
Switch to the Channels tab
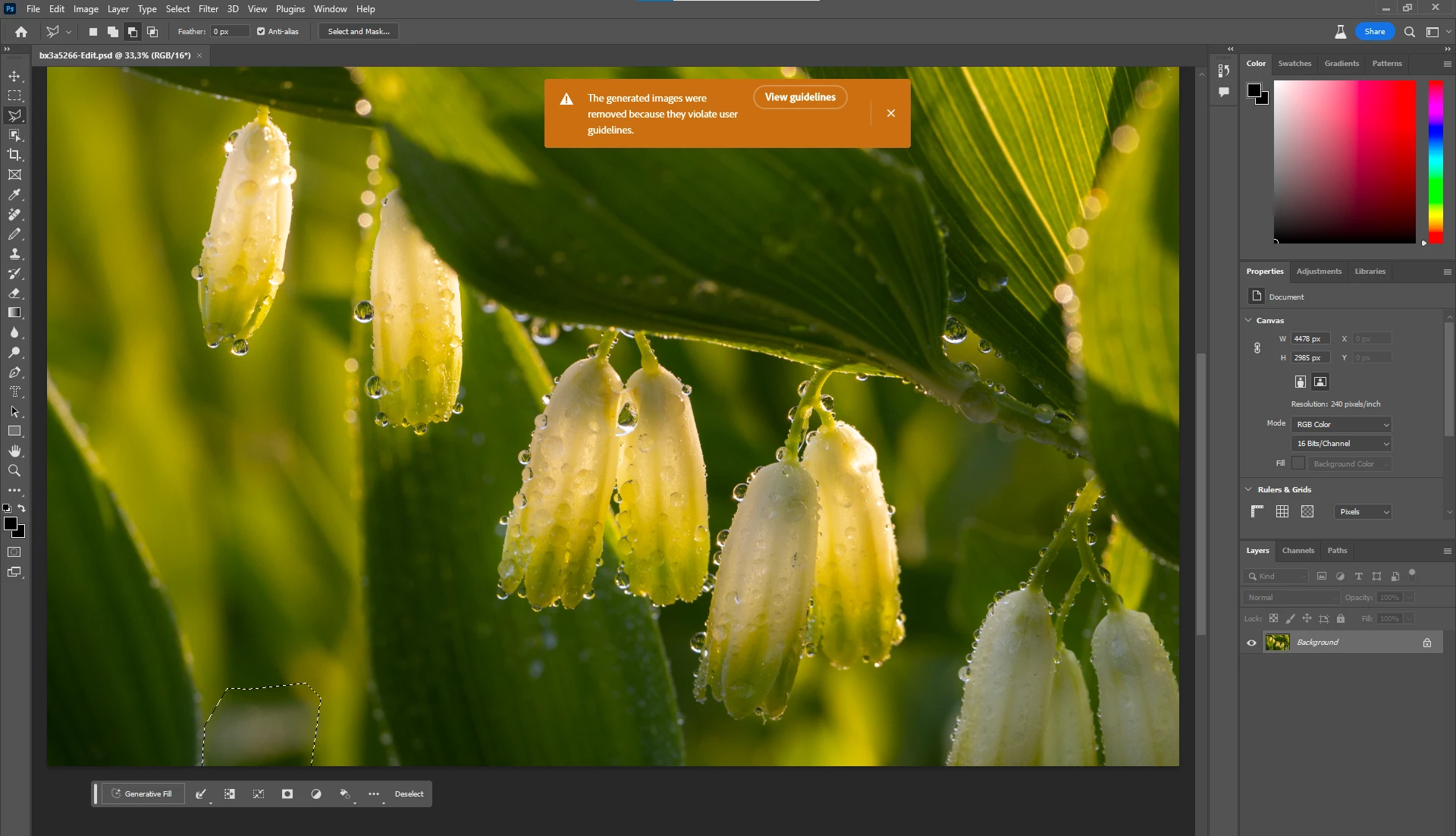pyautogui.click(x=1298, y=551)
